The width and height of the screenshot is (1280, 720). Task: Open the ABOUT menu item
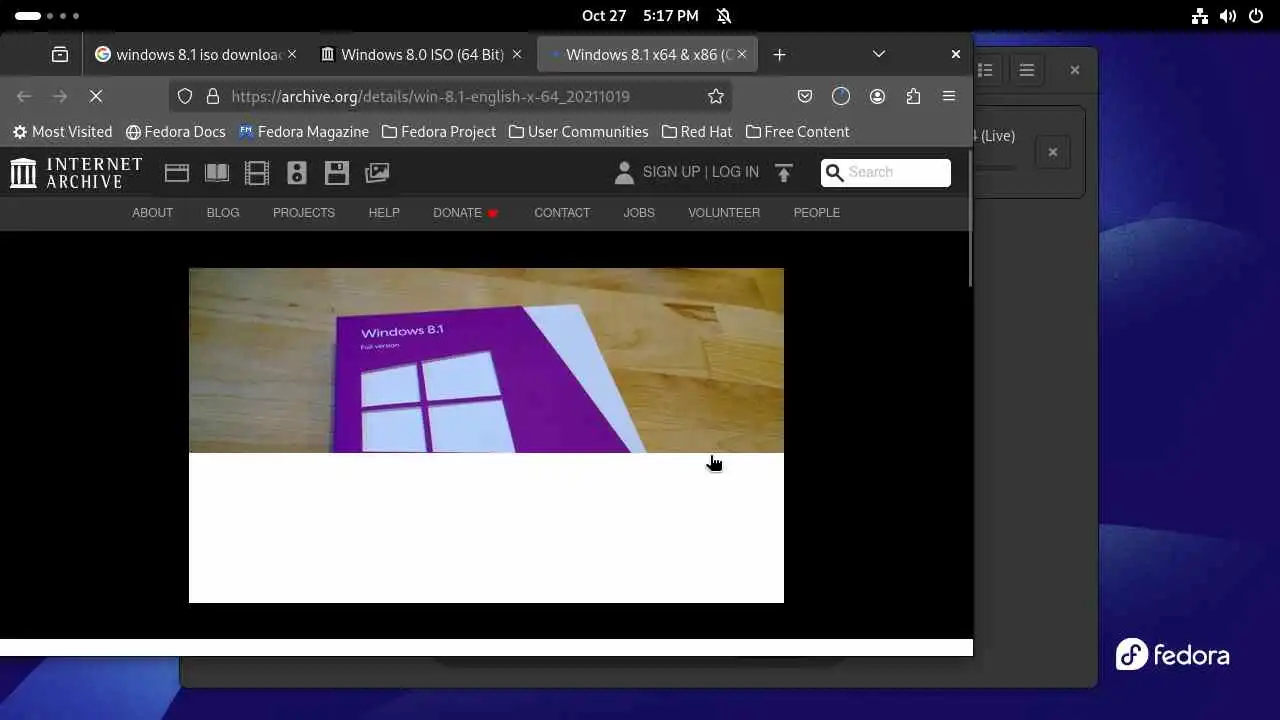point(152,213)
